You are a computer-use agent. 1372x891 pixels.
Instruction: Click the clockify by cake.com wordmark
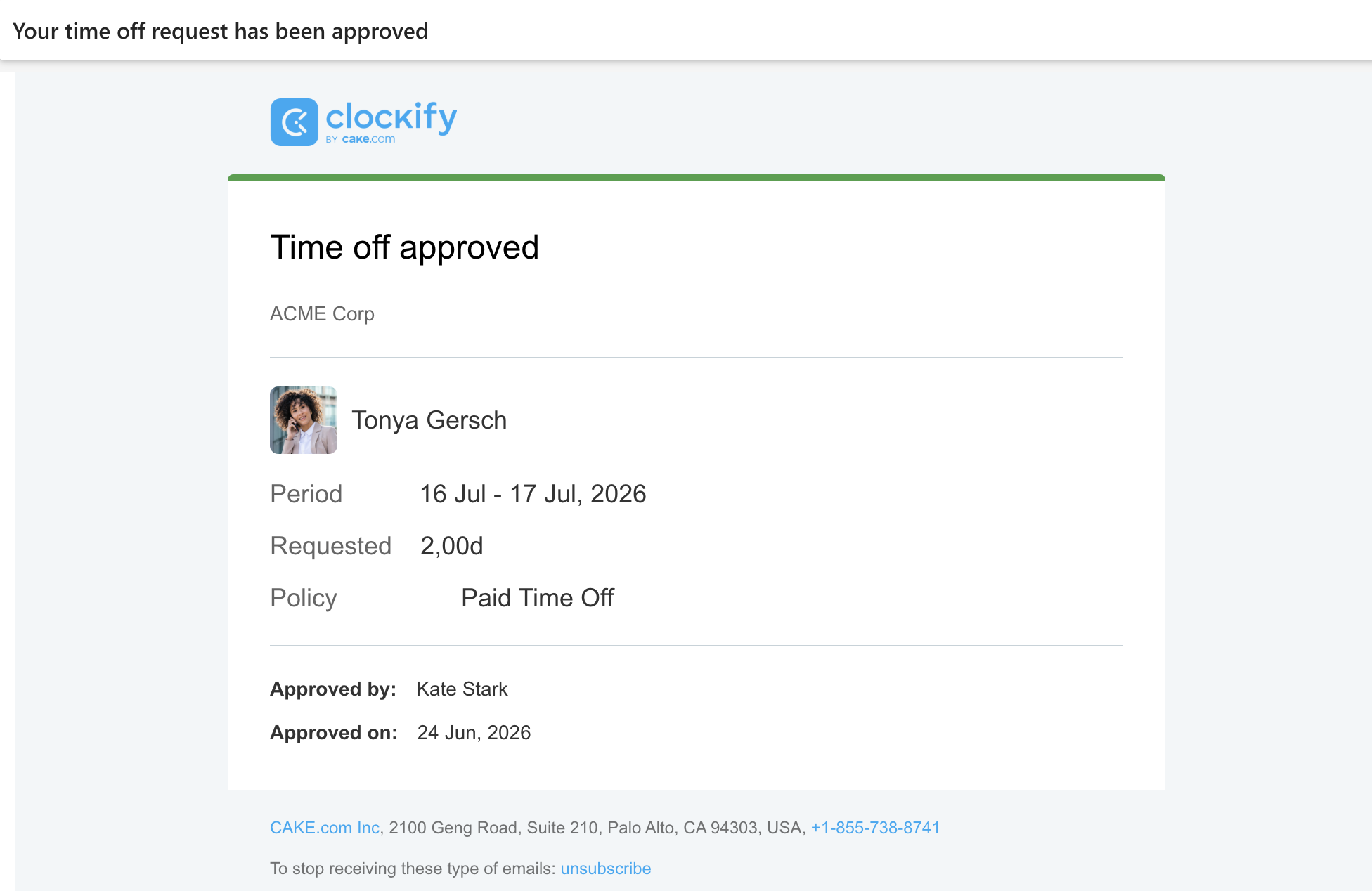[x=391, y=122]
